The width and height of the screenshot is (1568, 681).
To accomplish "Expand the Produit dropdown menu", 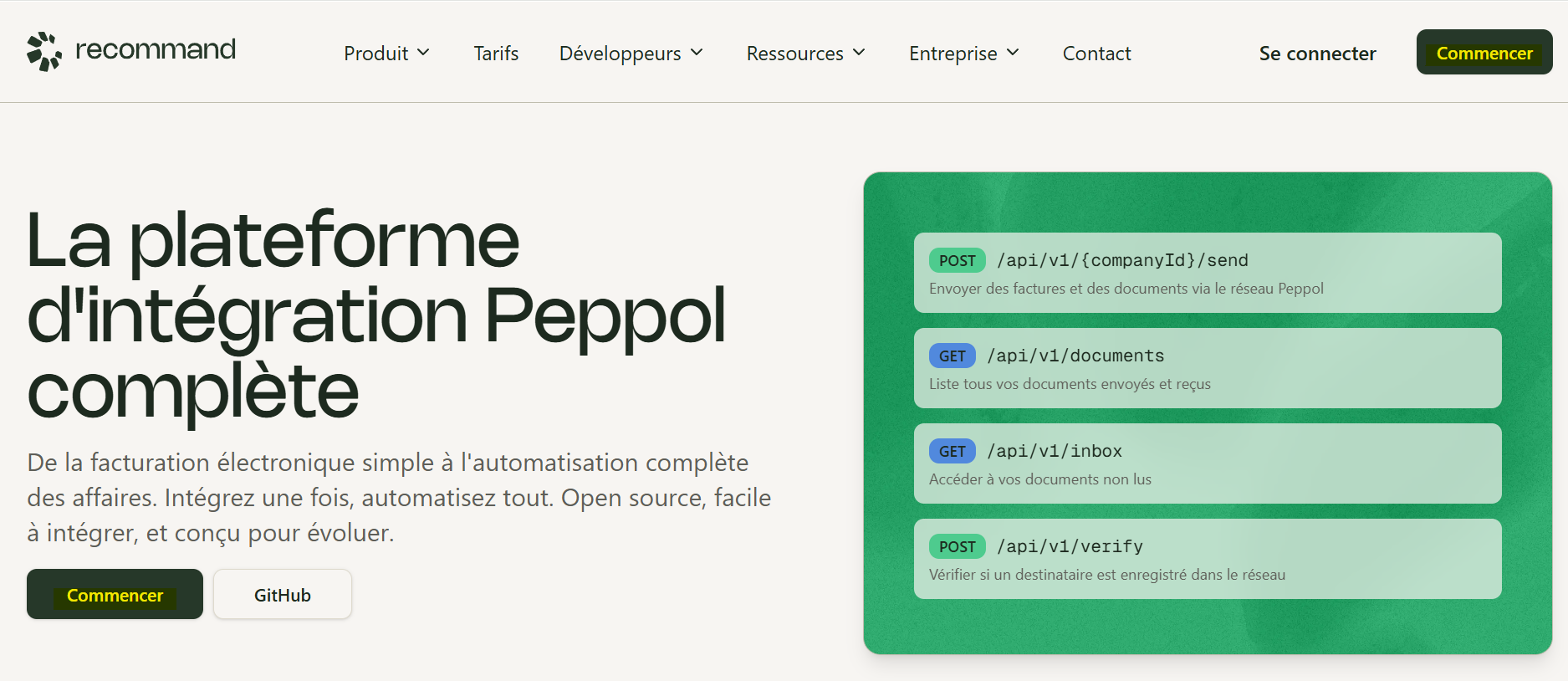I will (x=386, y=54).
